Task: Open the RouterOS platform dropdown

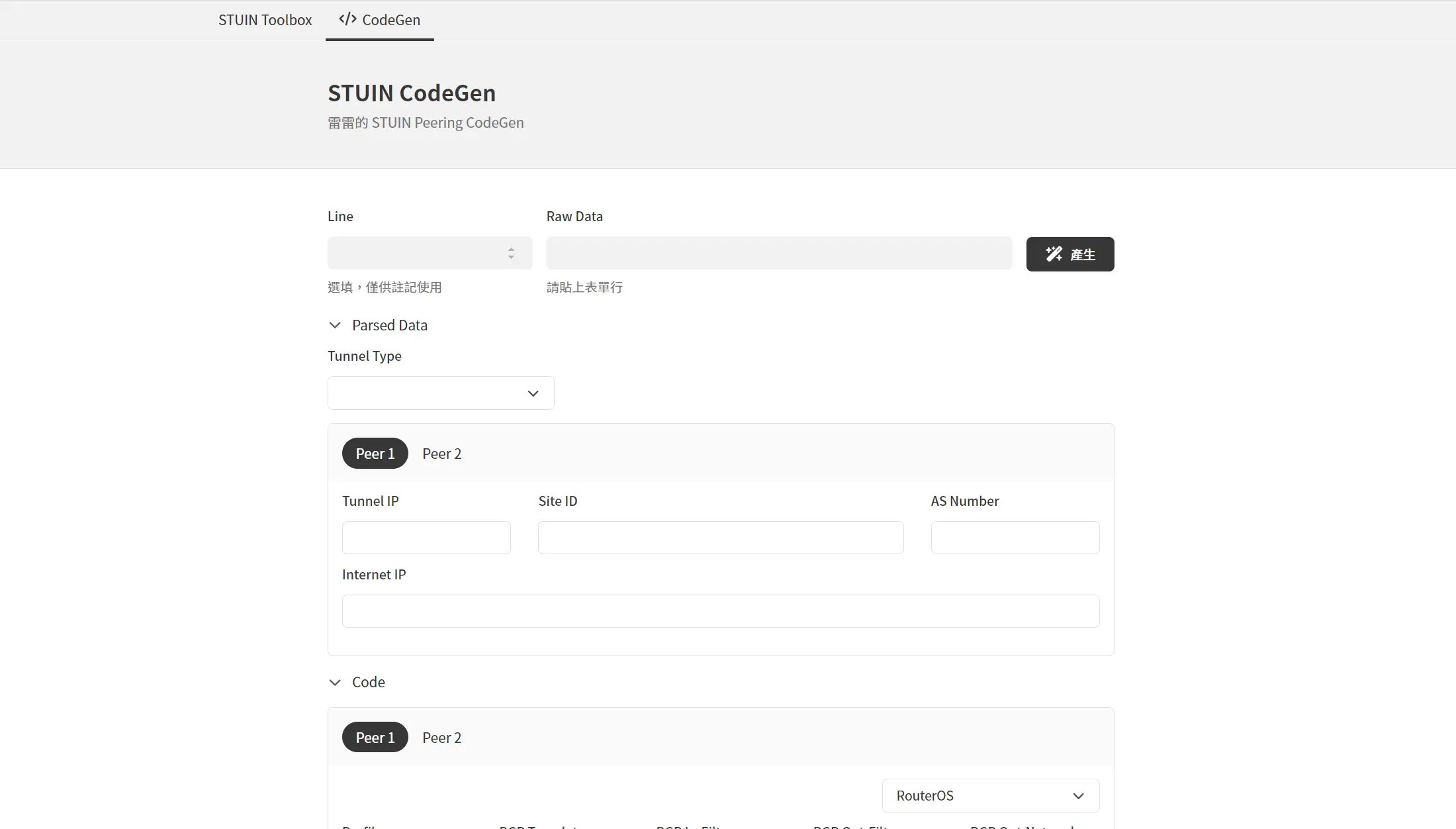Action: [x=990, y=796]
